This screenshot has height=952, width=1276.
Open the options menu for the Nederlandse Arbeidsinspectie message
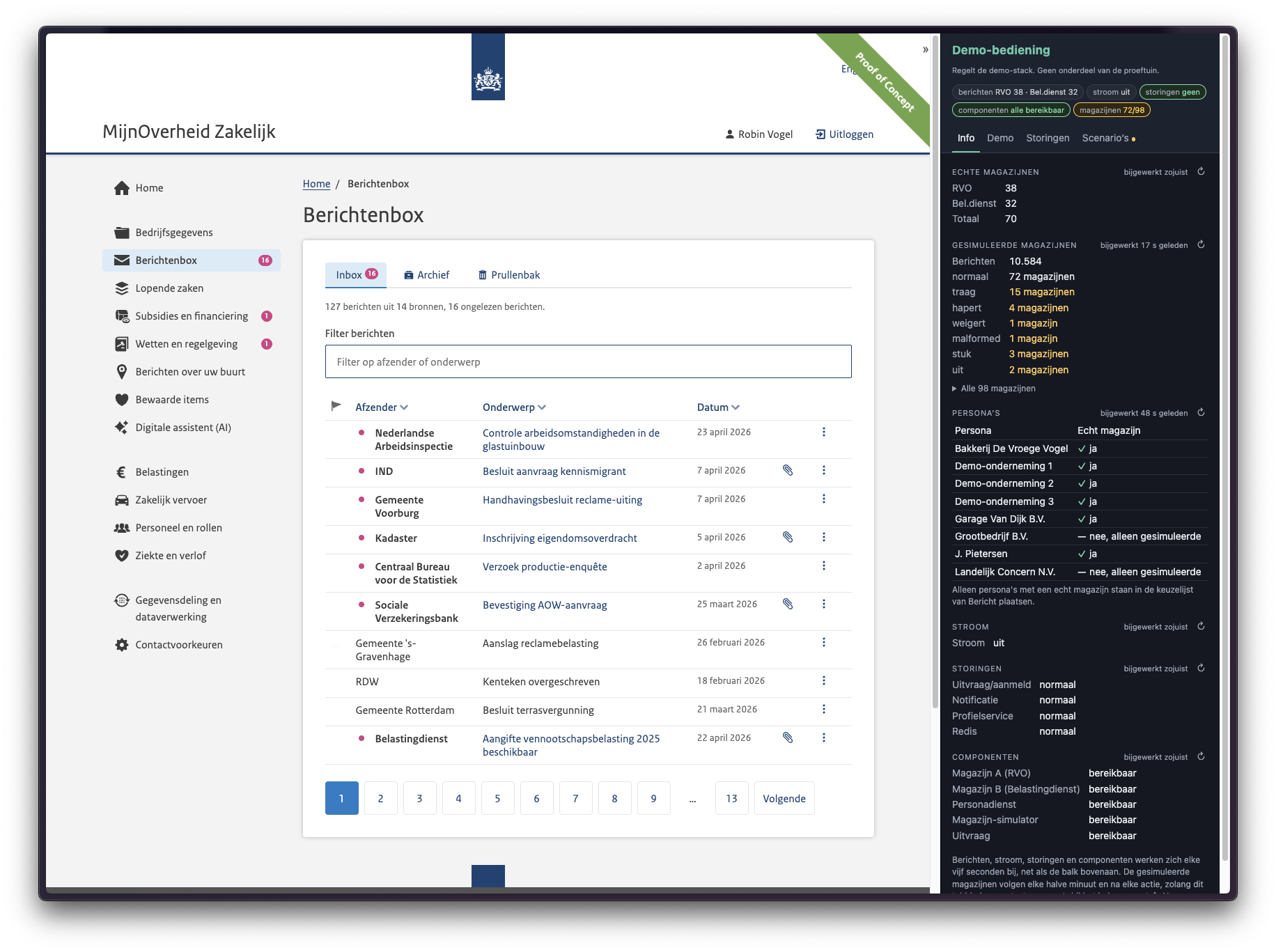coord(824,432)
